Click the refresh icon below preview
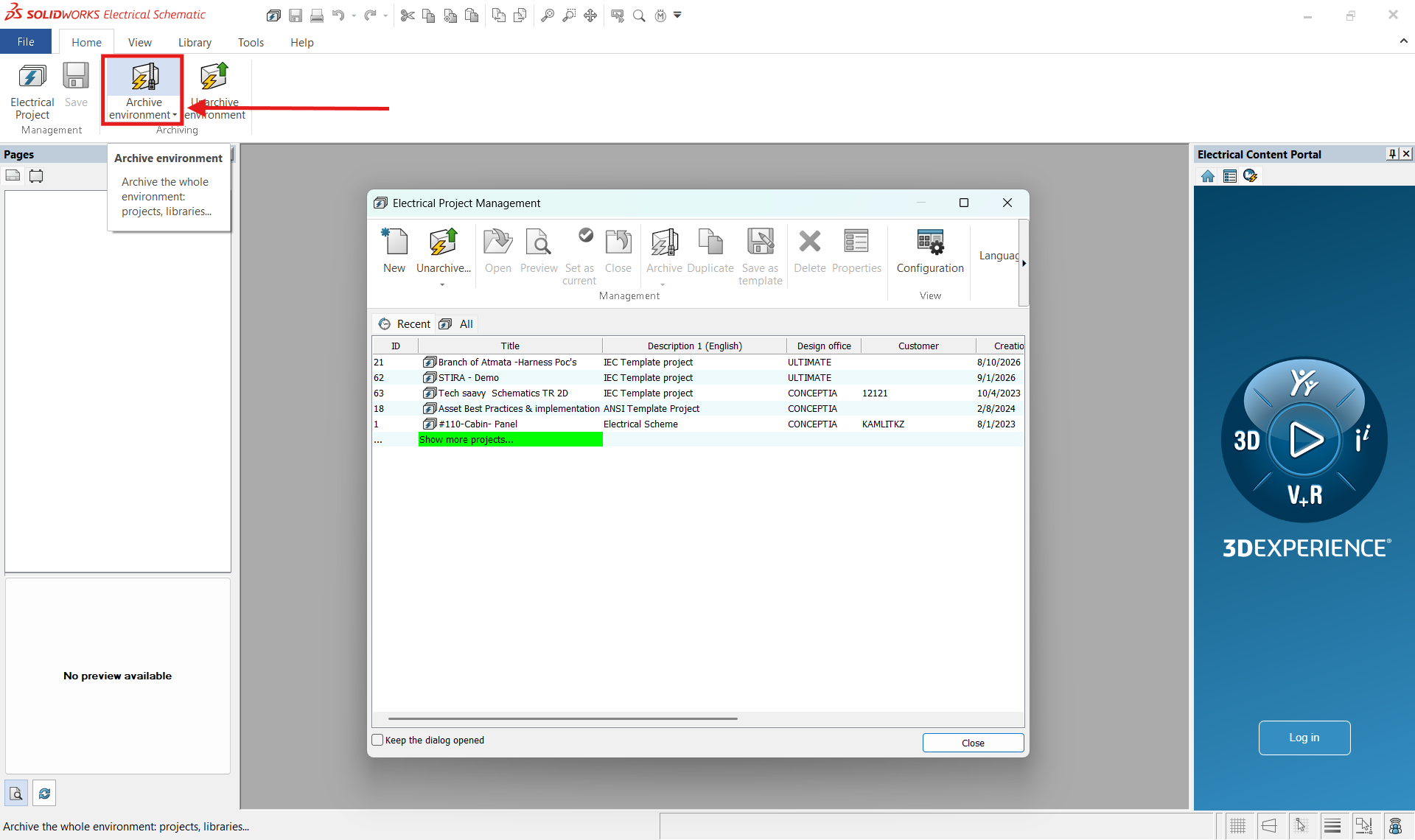This screenshot has height=840, width=1415. 44,793
